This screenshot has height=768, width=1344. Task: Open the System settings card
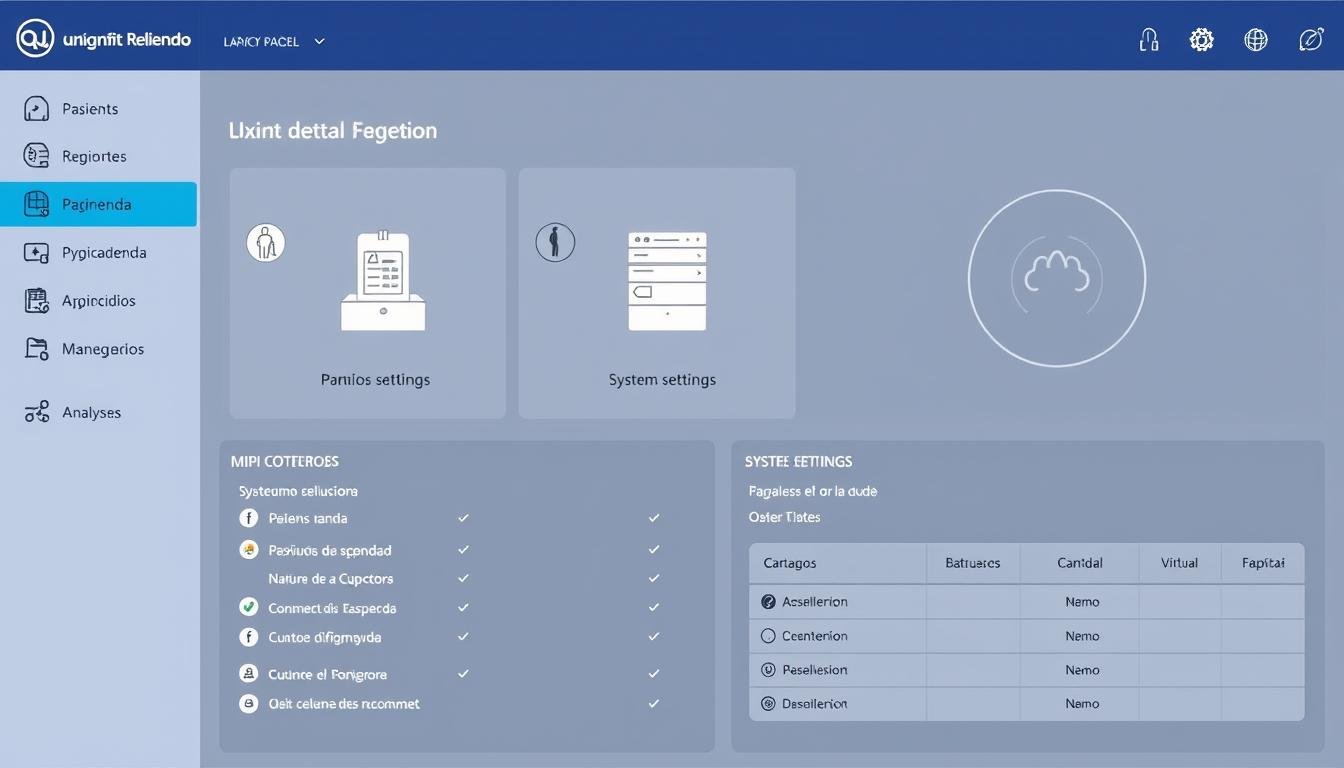coord(657,293)
